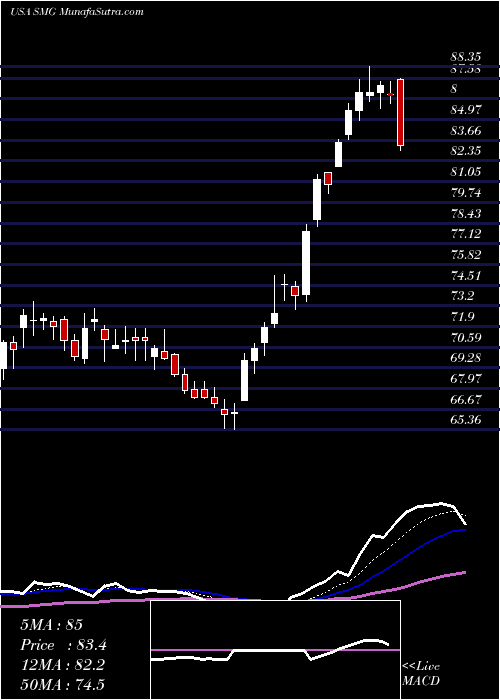Image resolution: width=500 pixels, height=700 pixels.
Task: Click the 70.59 price axis label
Action: [466, 338]
